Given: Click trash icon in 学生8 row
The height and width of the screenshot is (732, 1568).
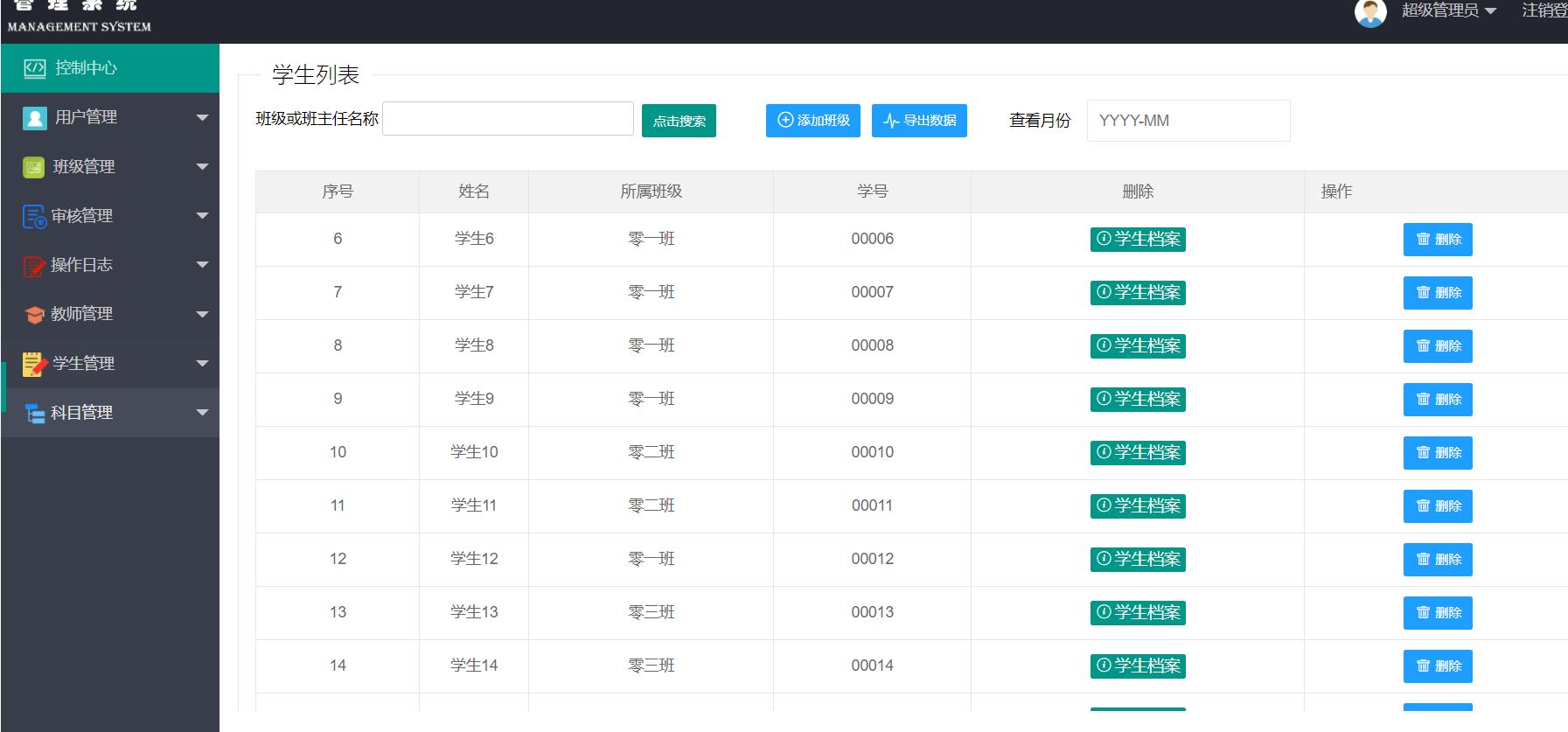Looking at the screenshot, I should pyautogui.click(x=1423, y=345).
